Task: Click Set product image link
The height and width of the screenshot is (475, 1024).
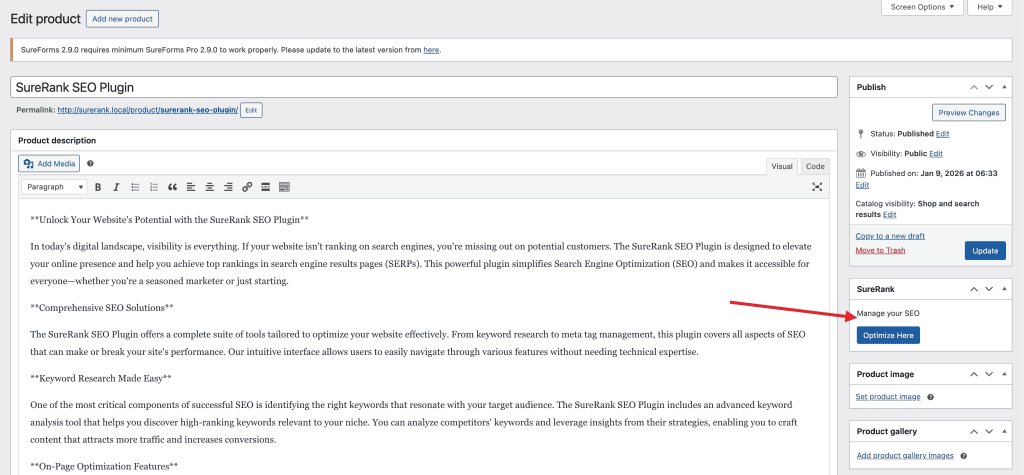Action: [888, 397]
